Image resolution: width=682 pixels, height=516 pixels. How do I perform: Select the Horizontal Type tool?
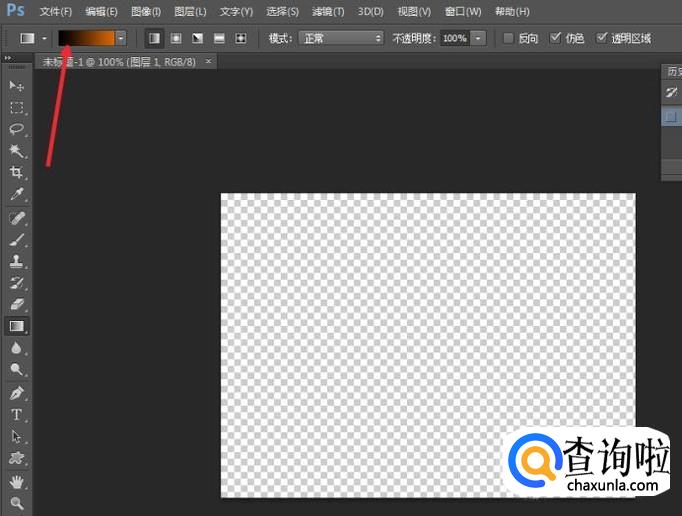point(17,414)
